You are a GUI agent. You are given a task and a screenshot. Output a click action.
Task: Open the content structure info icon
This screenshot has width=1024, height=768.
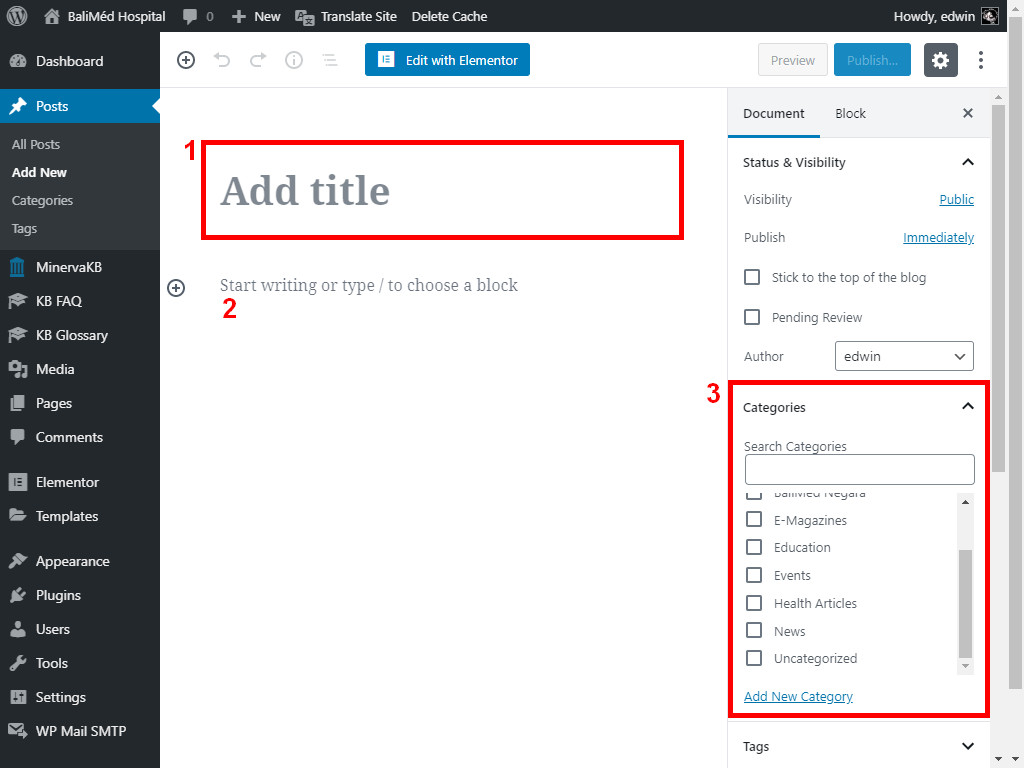click(x=294, y=60)
